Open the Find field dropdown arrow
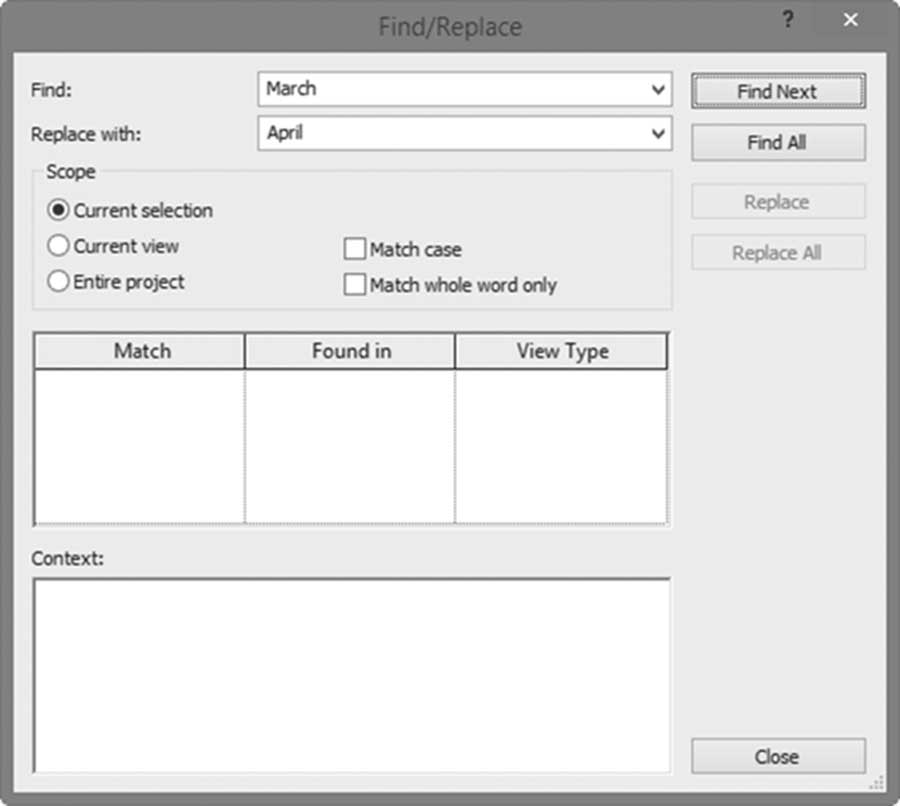This screenshot has width=900, height=806. [658, 90]
